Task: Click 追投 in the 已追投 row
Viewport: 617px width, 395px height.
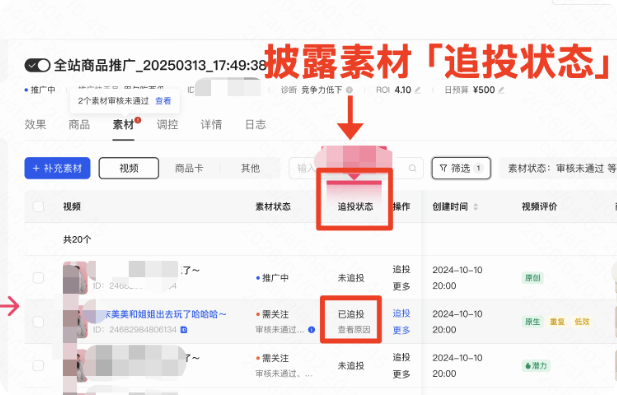Action: (x=401, y=313)
